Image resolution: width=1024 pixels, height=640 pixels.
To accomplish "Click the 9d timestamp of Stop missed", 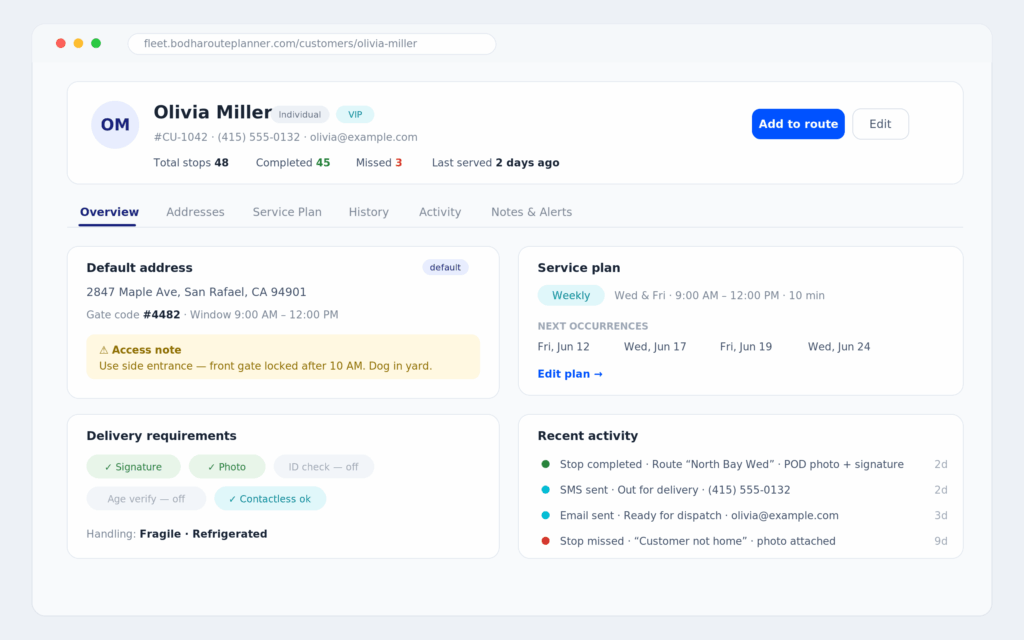I will 940,541.
